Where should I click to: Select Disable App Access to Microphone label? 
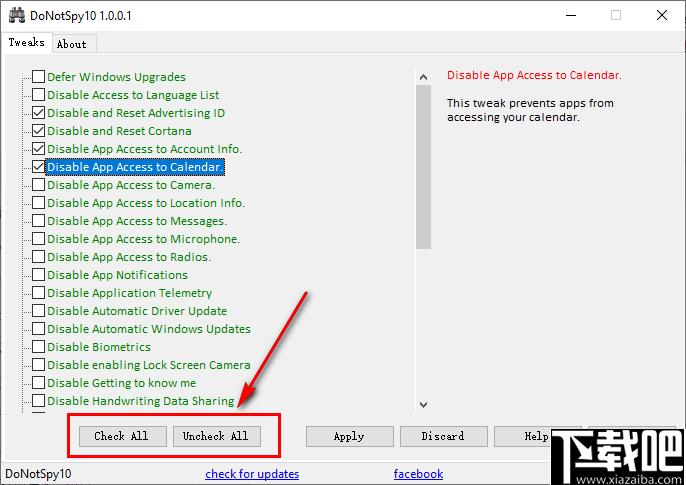[x=144, y=239]
